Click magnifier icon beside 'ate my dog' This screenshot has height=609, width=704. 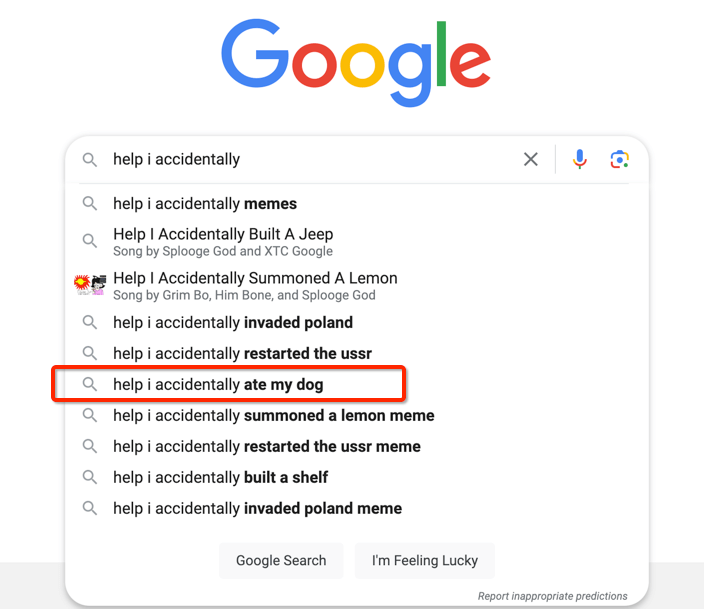click(90, 384)
